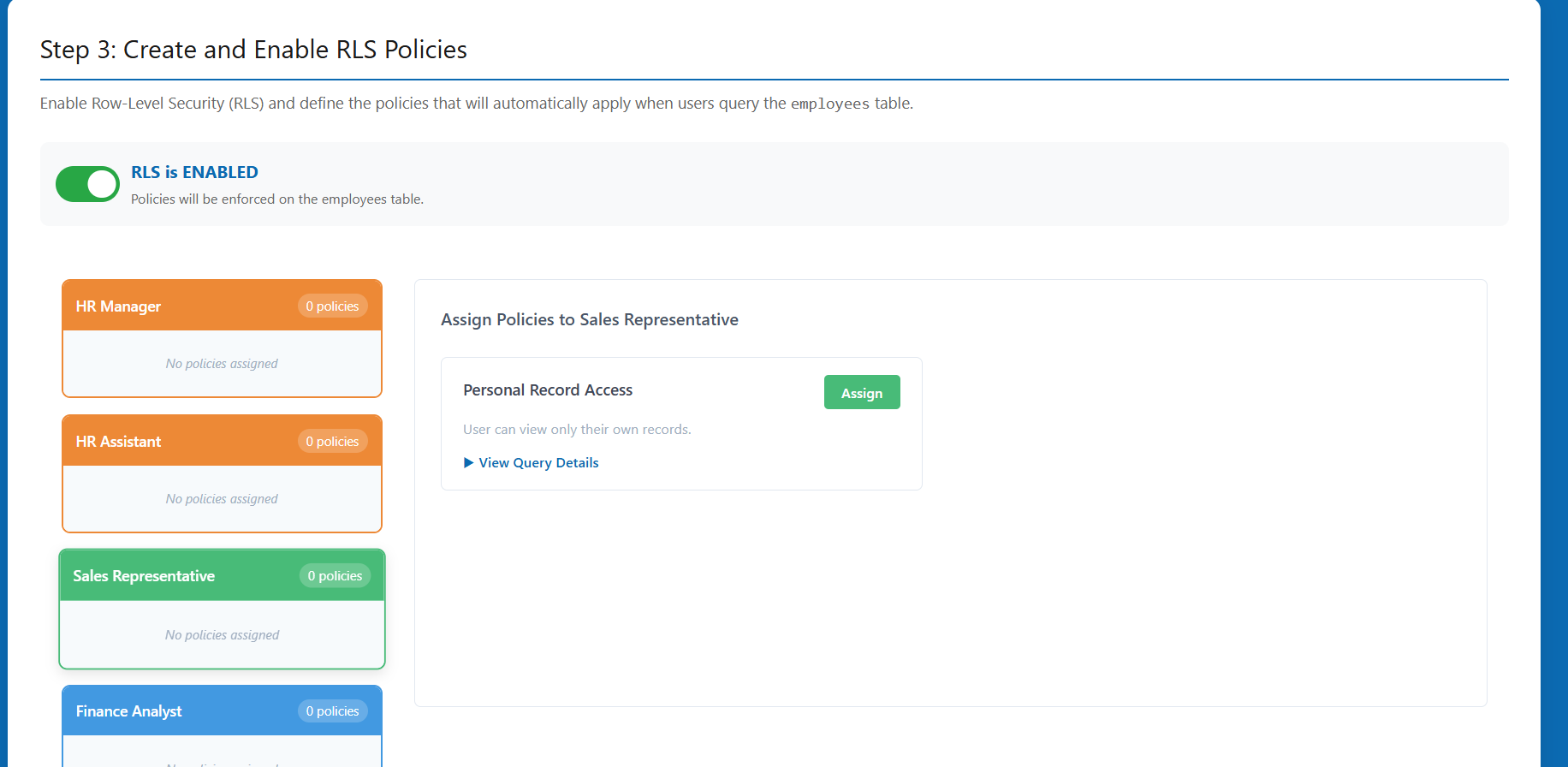Click the policy description 'User can view only their own records'
The image size is (1568, 767).
[x=577, y=430]
